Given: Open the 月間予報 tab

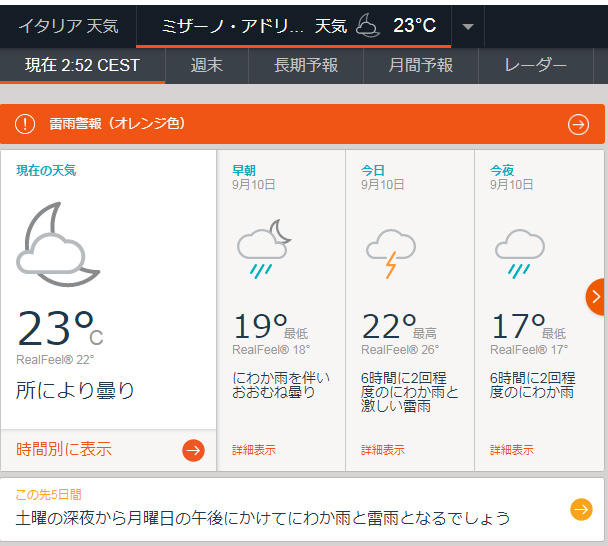Looking at the screenshot, I should click(x=421, y=65).
